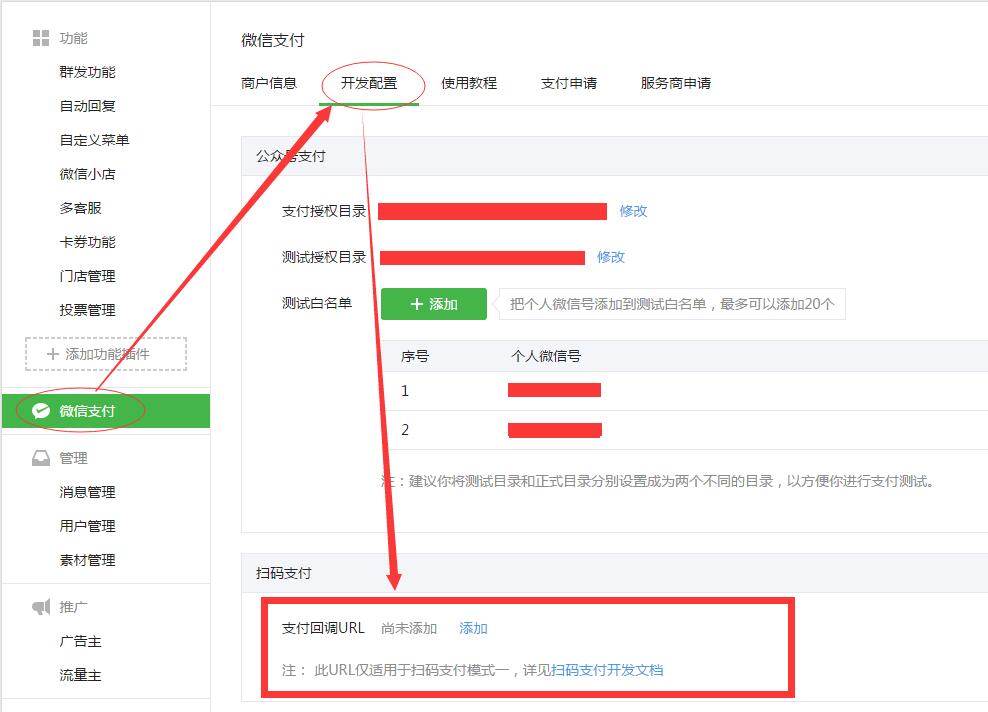This screenshot has height=712, width=988.
Task: Click the green 添加 whitelist button
Action: pos(434,304)
